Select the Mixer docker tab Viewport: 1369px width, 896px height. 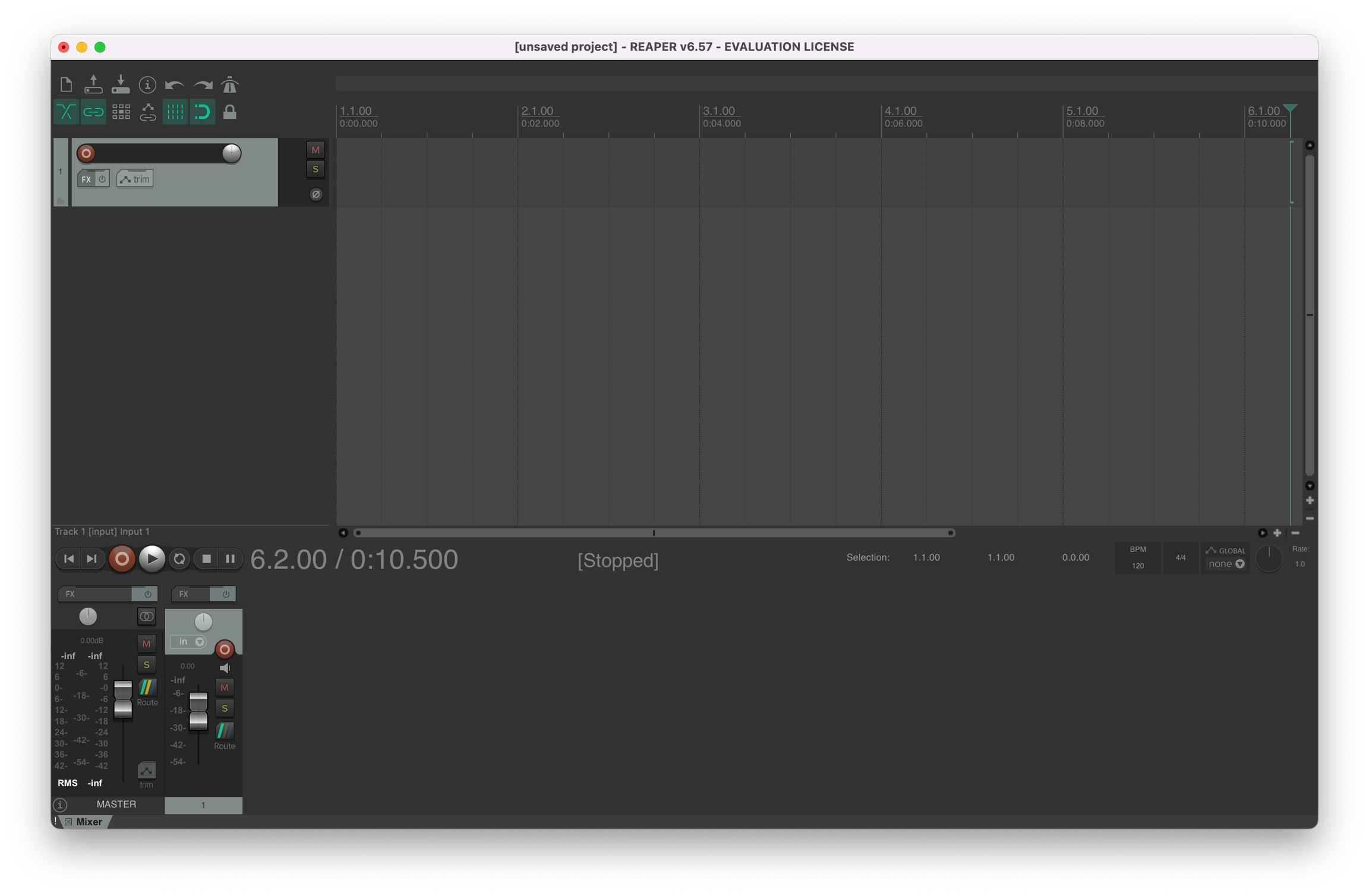coord(89,822)
